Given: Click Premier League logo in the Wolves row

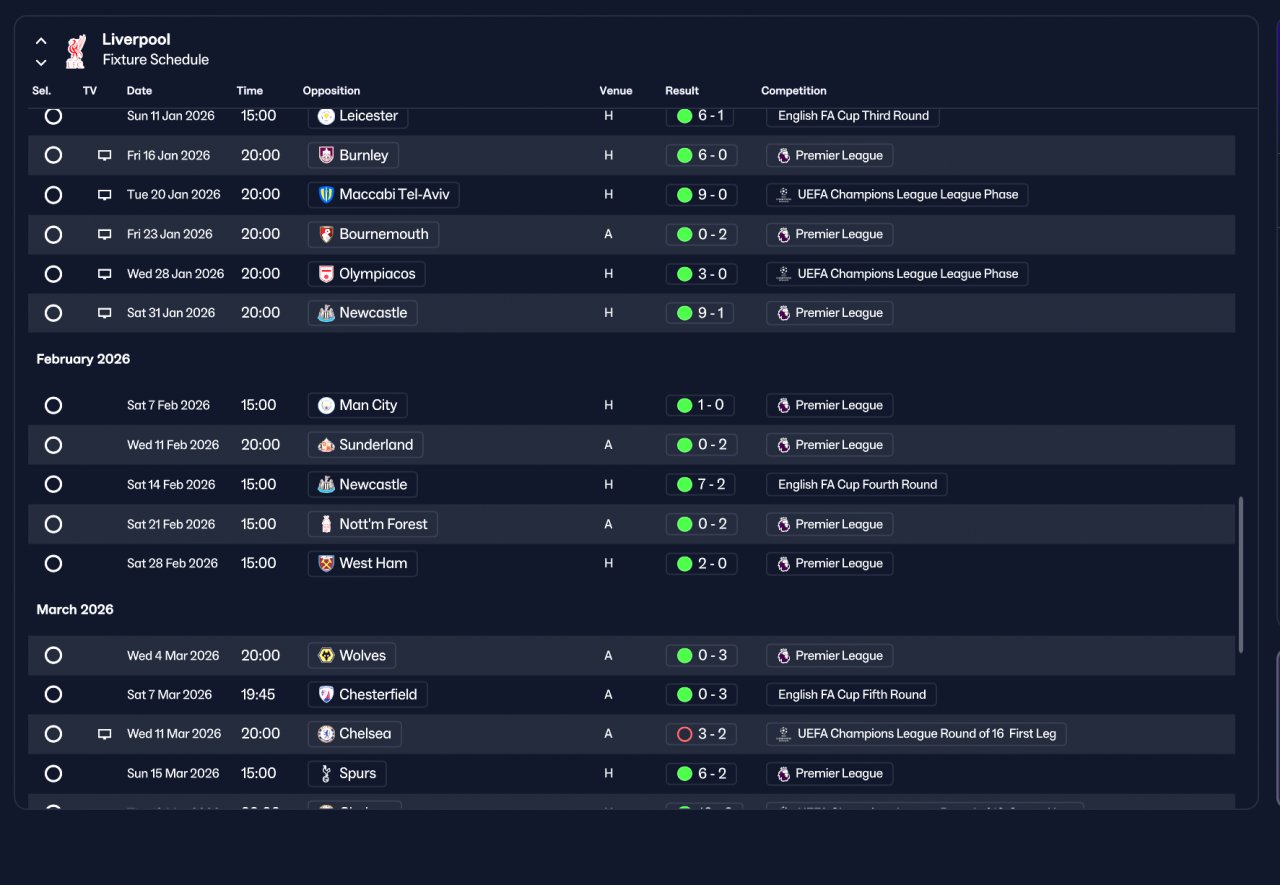Looking at the screenshot, I should [x=783, y=656].
